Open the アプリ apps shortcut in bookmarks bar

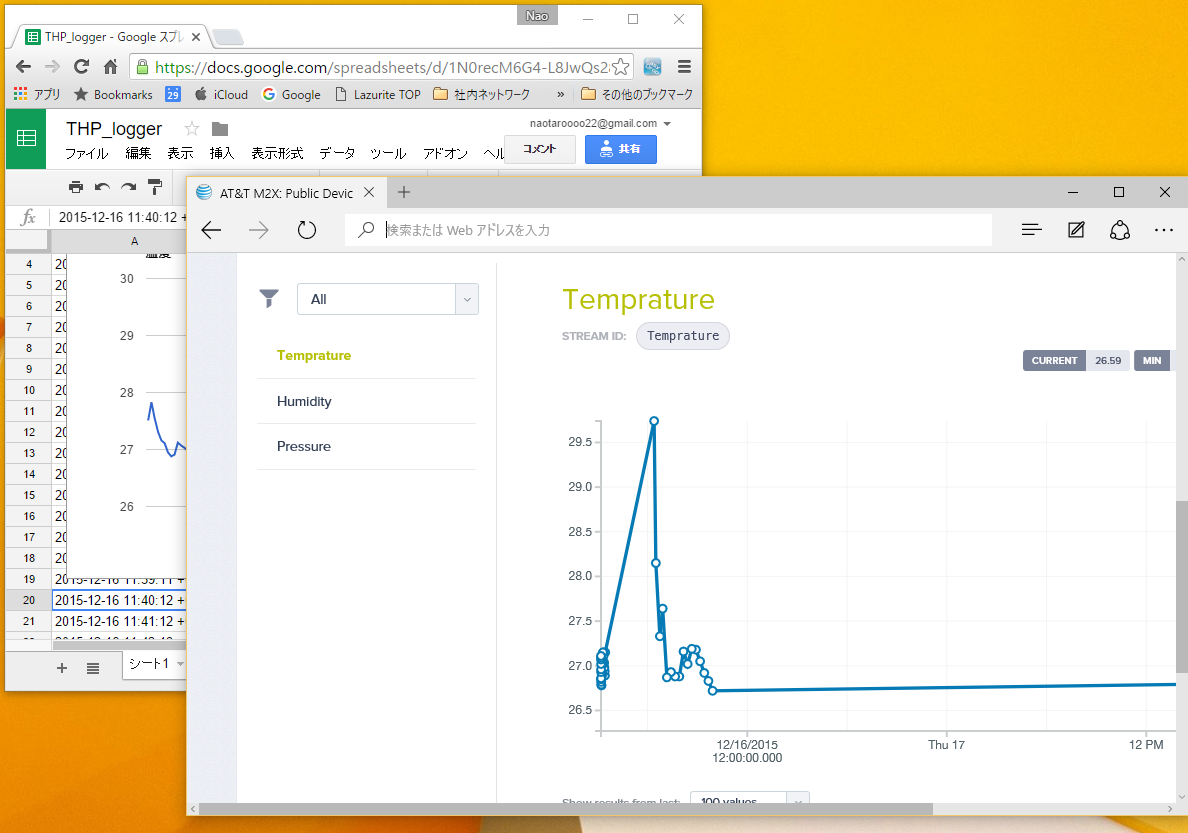[x=36, y=94]
